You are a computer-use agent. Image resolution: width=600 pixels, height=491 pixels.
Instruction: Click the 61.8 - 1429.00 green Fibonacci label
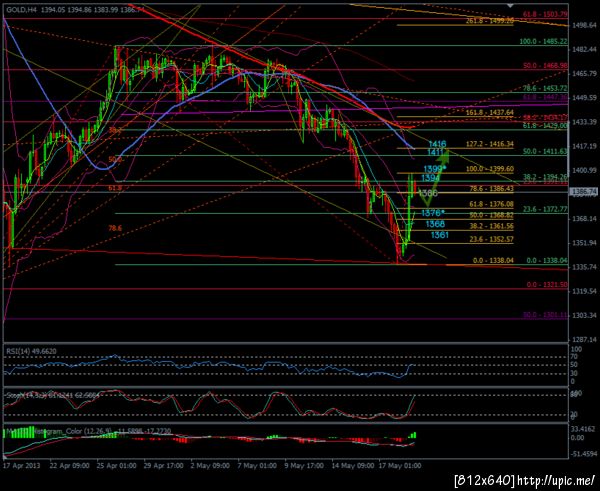(x=545, y=125)
